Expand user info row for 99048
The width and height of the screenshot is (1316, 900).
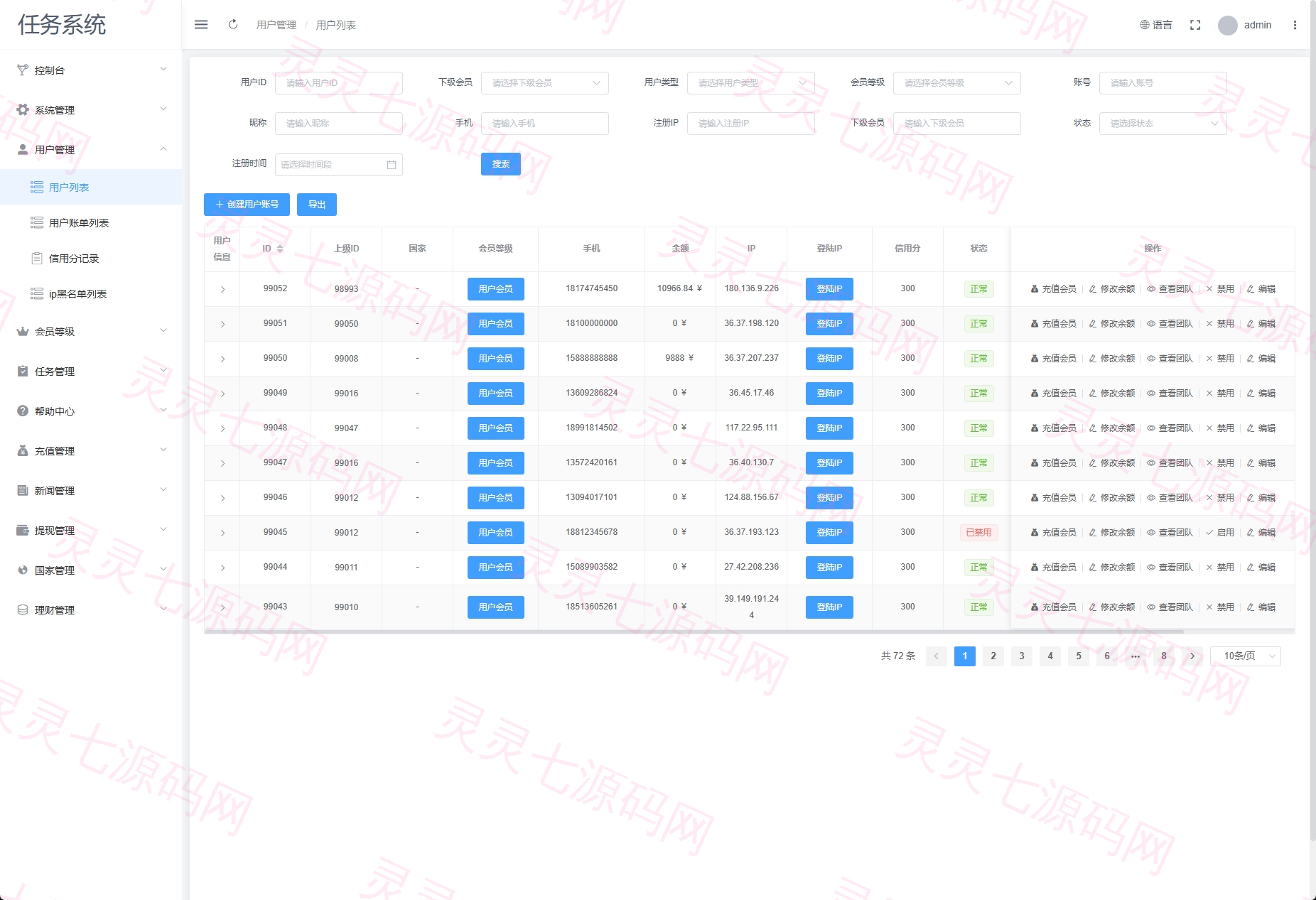coord(222,428)
